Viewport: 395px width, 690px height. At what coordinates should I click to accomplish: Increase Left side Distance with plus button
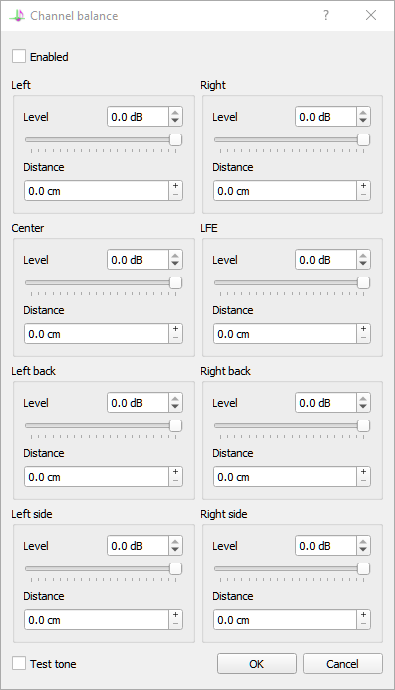[x=175, y=615]
